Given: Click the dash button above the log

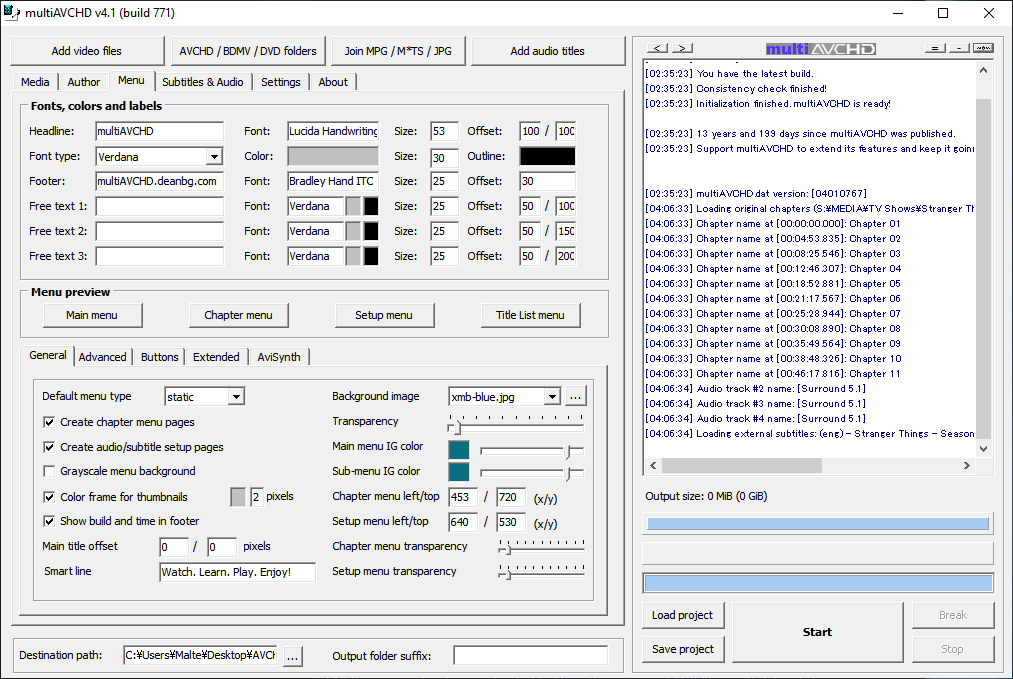Looking at the screenshot, I should pyautogui.click(x=959, y=48).
